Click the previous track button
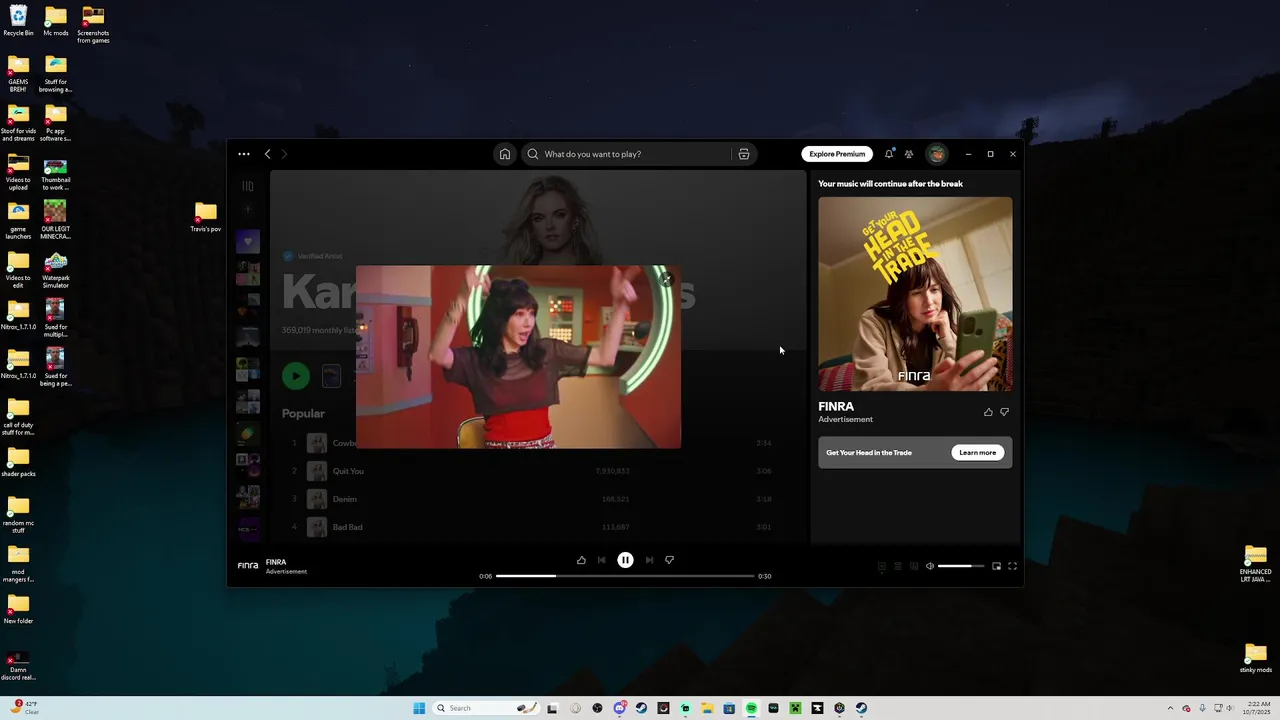This screenshot has height=720, width=1280. pos(601,560)
